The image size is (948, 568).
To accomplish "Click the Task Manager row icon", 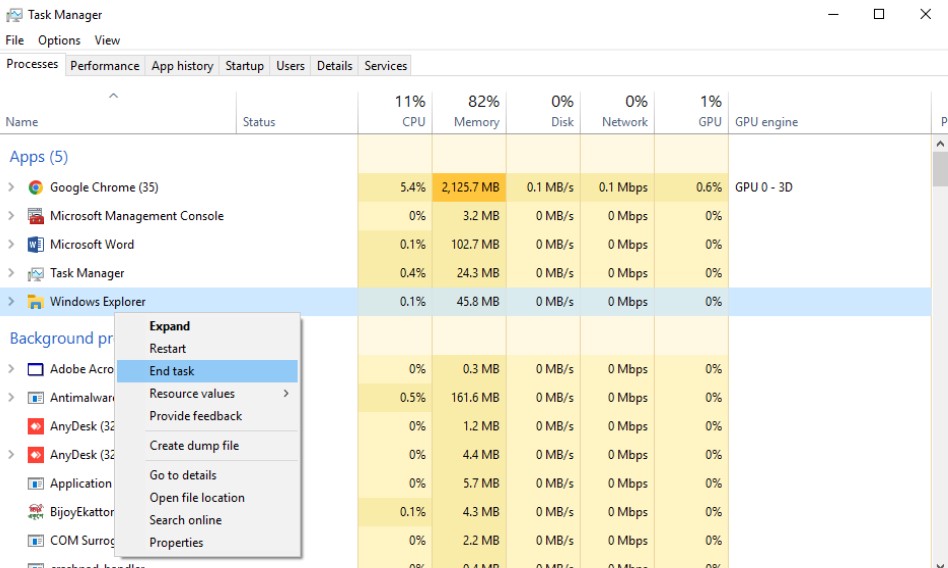I will pyautogui.click(x=36, y=273).
